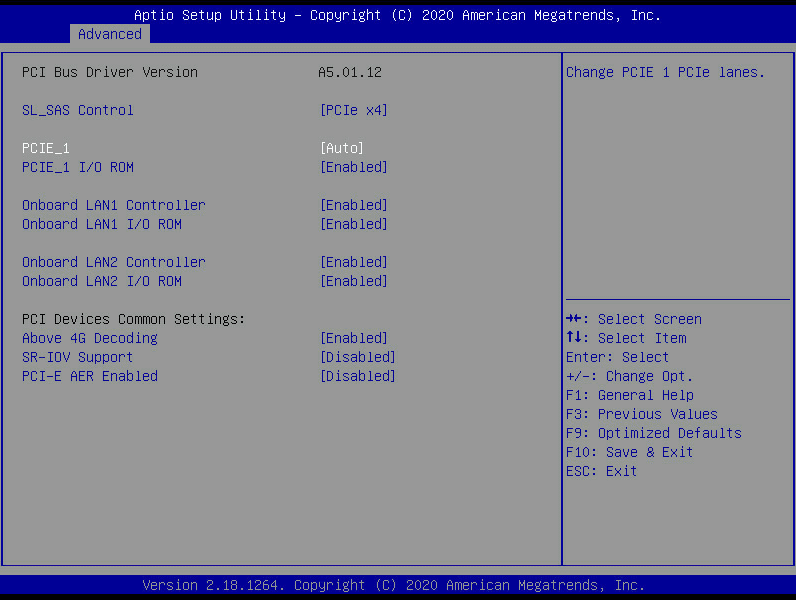The image size is (796, 600).
Task: Click the F10: Save & Exit hint
Action: (629, 452)
